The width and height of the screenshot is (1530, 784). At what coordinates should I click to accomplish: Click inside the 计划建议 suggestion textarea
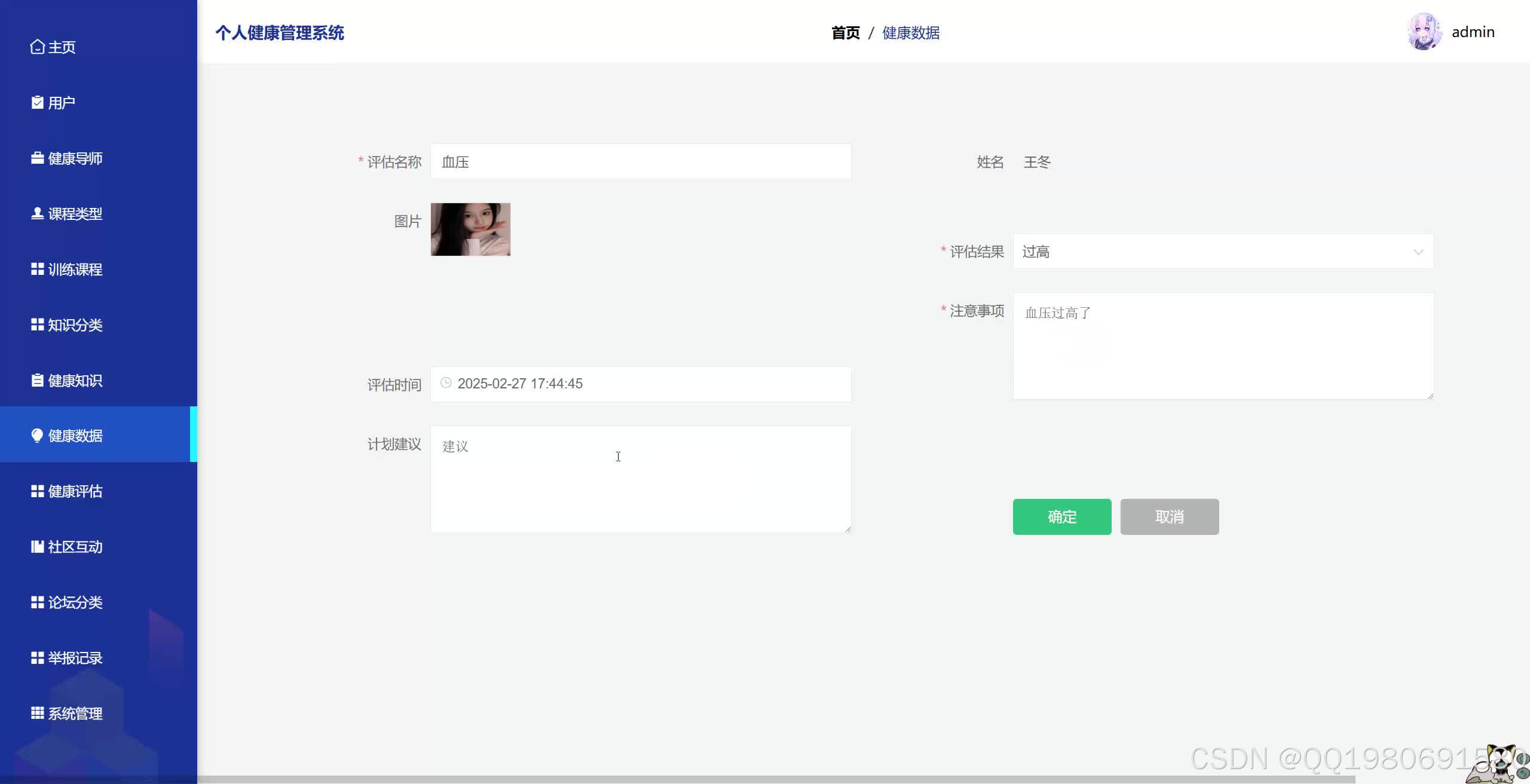pyautogui.click(x=640, y=478)
